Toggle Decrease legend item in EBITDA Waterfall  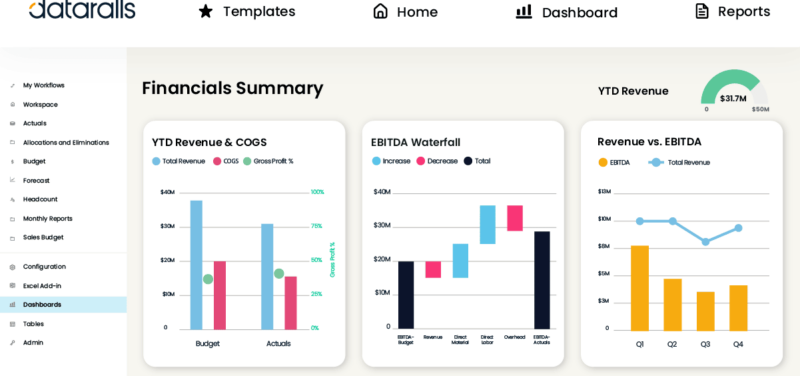click(437, 161)
